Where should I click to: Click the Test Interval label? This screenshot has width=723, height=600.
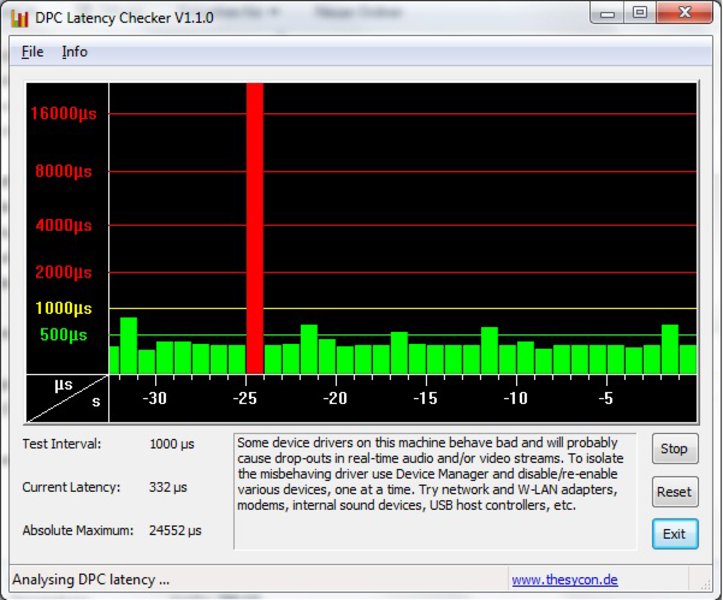click(x=62, y=444)
